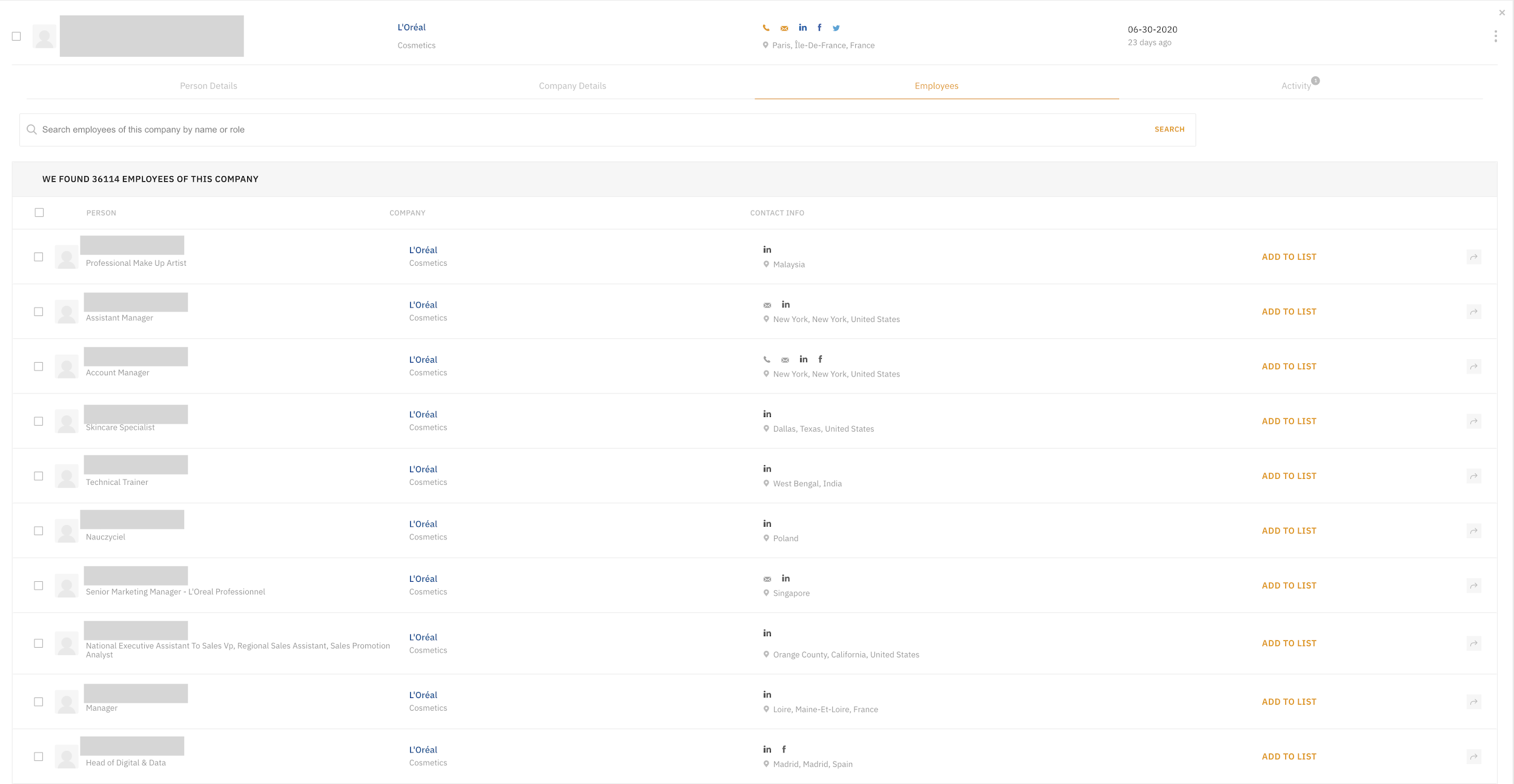This screenshot has height=784, width=1514.
Task: Click the 'Orange County, California, United States' location
Action: point(846,654)
